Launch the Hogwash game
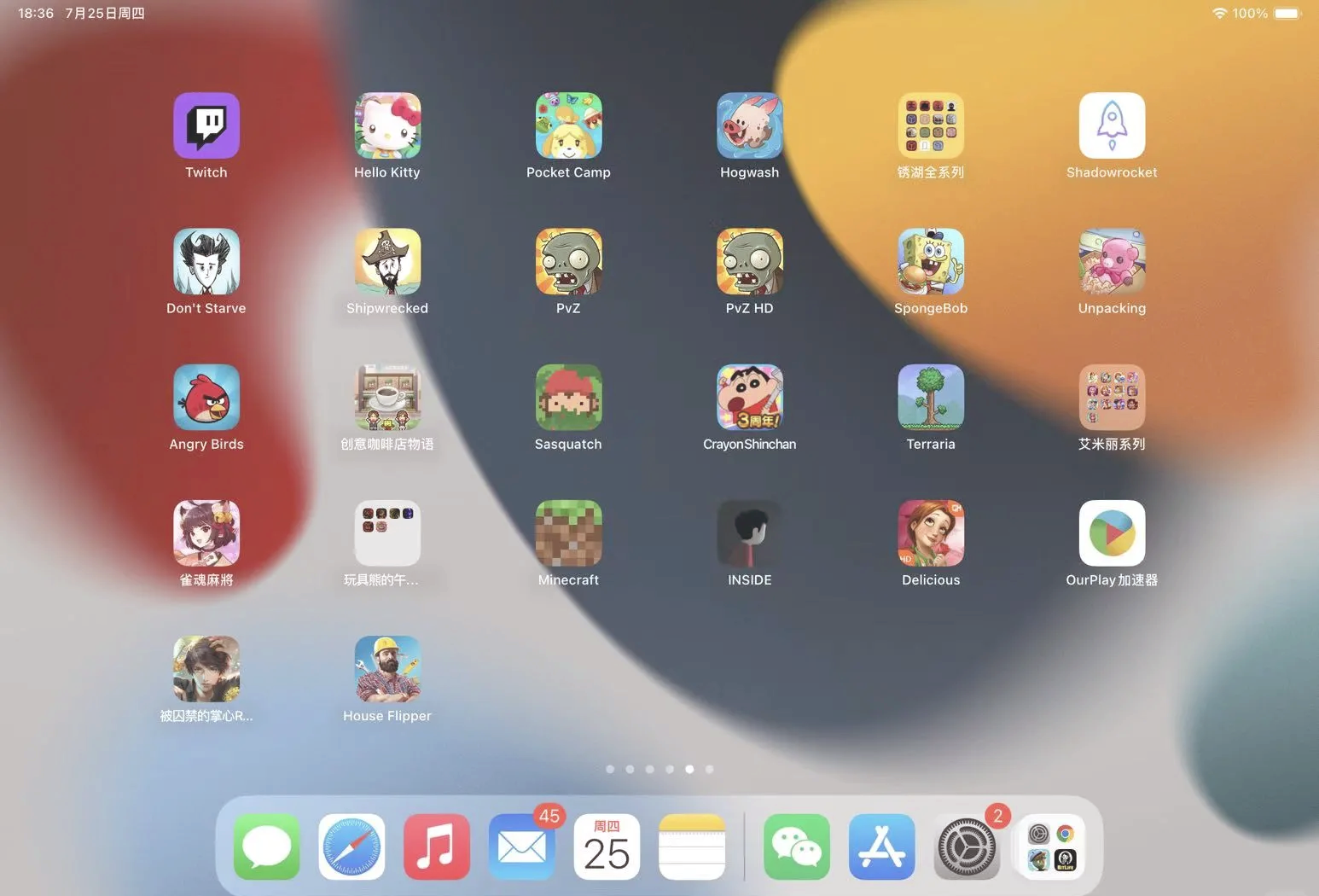 pyautogui.click(x=749, y=125)
